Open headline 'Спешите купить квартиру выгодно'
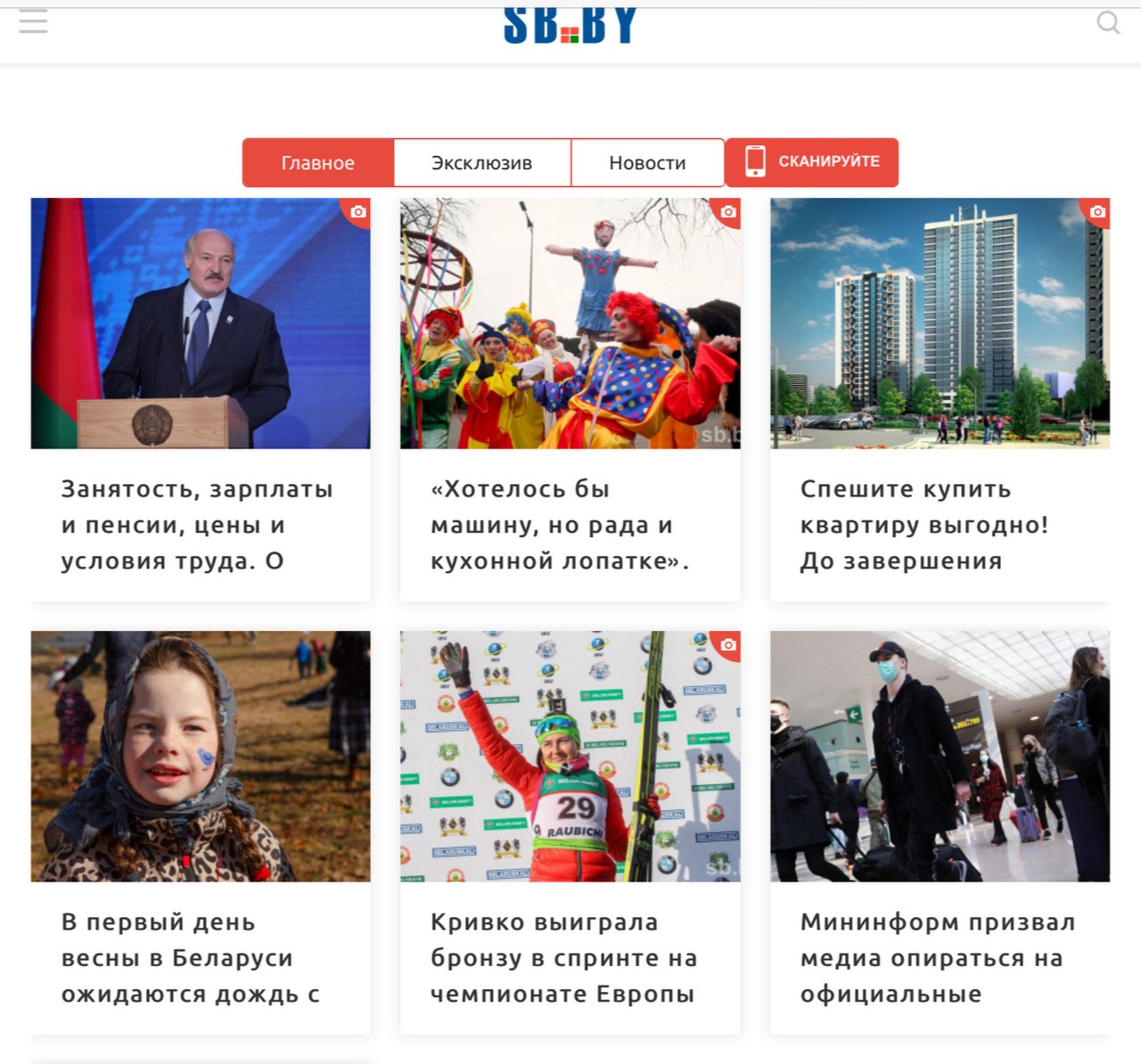 point(924,525)
